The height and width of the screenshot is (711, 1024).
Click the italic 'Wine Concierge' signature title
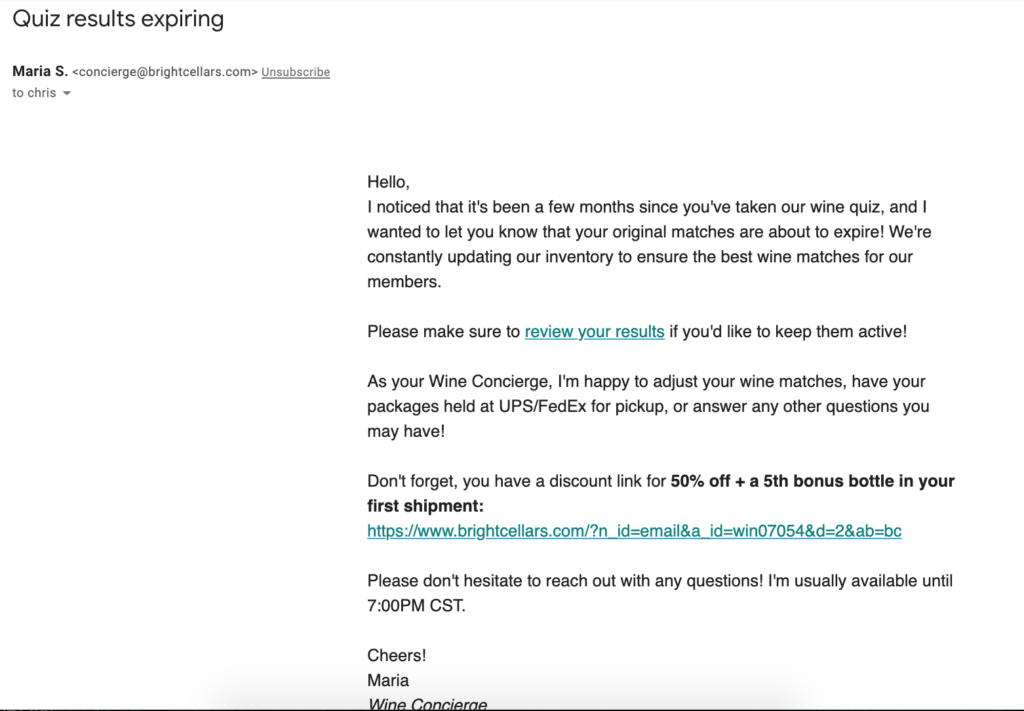click(x=427, y=704)
